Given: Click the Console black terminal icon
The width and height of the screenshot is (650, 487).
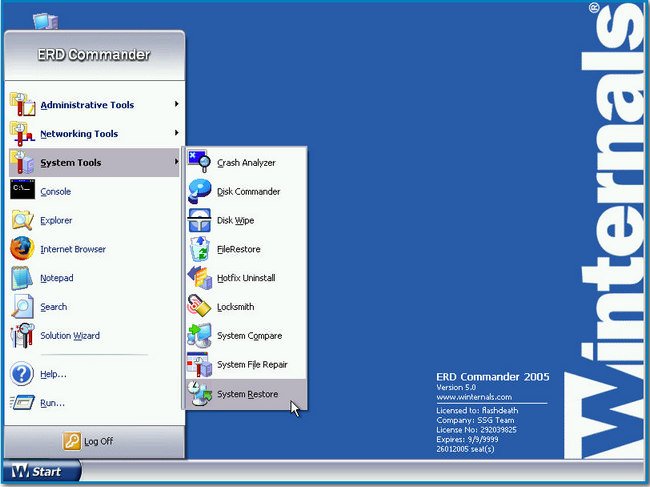Looking at the screenshot, I should (x=22, y=189).
